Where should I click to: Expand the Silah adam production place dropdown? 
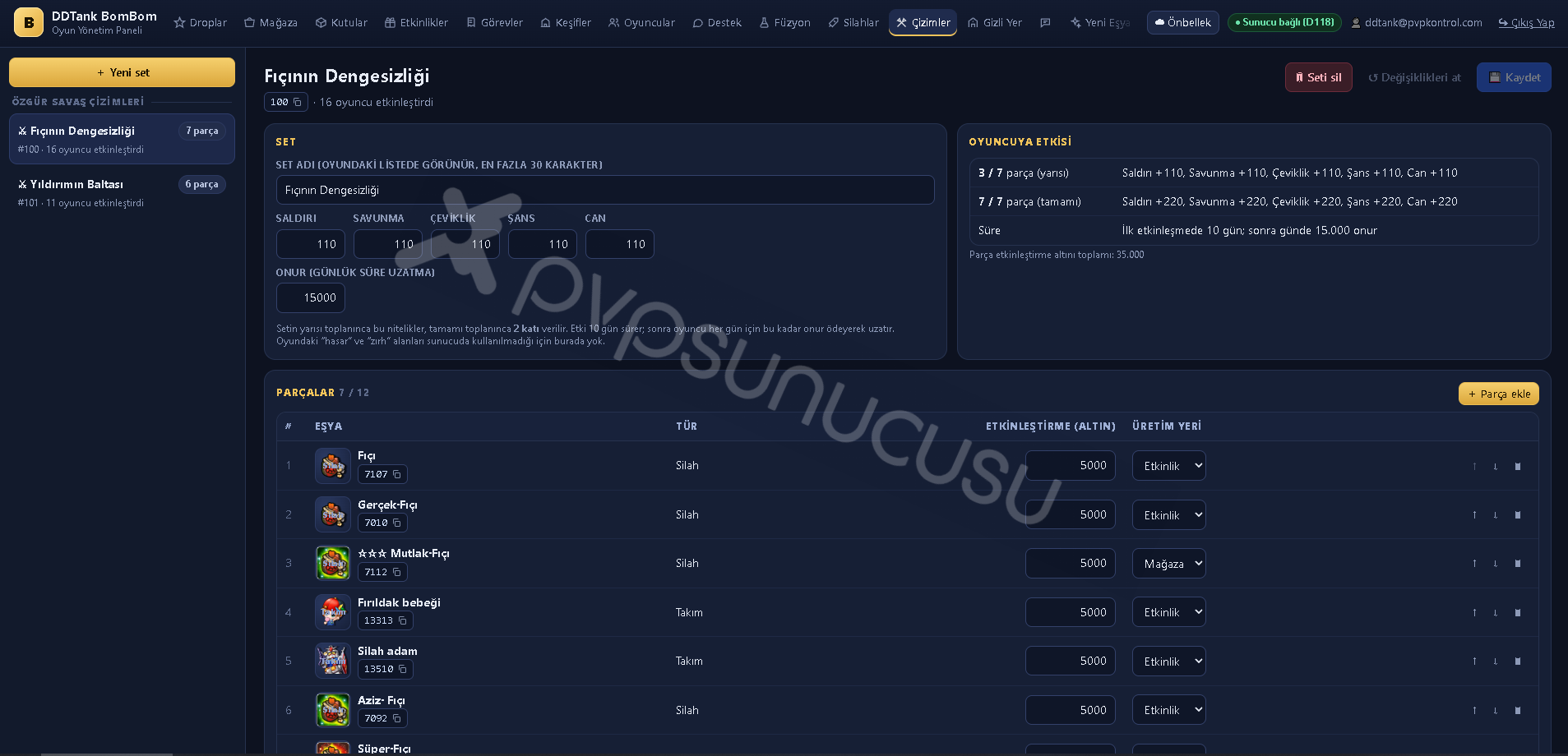coord(1168,661)
